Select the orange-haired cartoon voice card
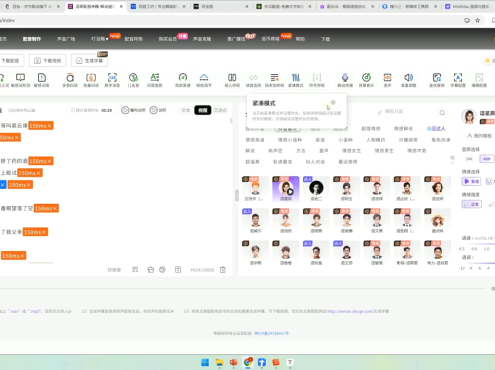This screenshot has height=370, width=495. tap(255, 189)
